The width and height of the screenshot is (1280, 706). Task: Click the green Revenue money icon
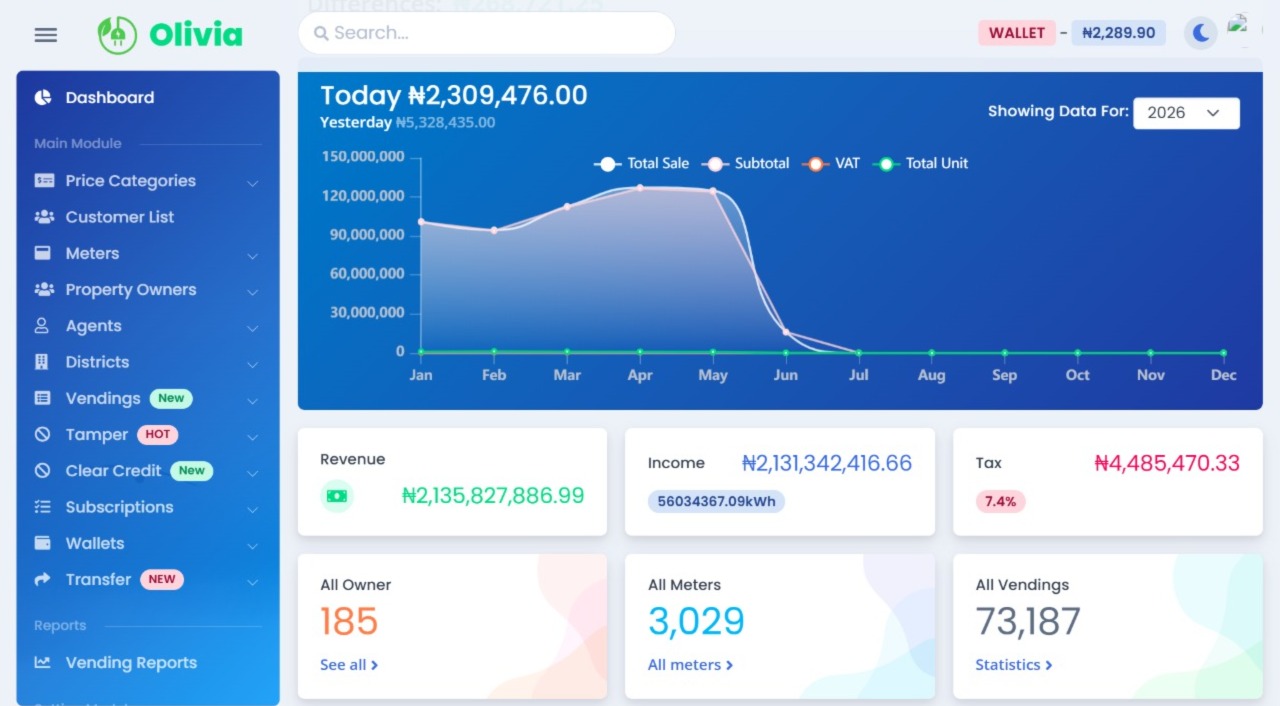337,495
